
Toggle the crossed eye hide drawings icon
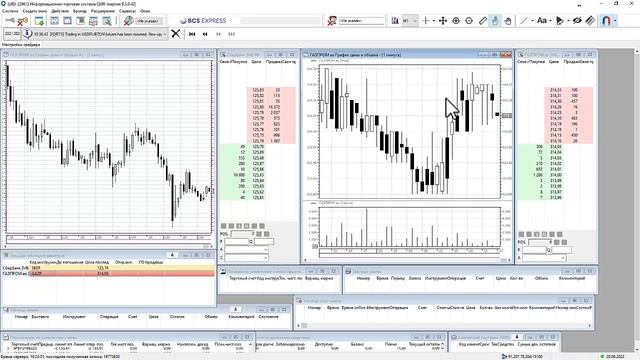coord(577,20)
